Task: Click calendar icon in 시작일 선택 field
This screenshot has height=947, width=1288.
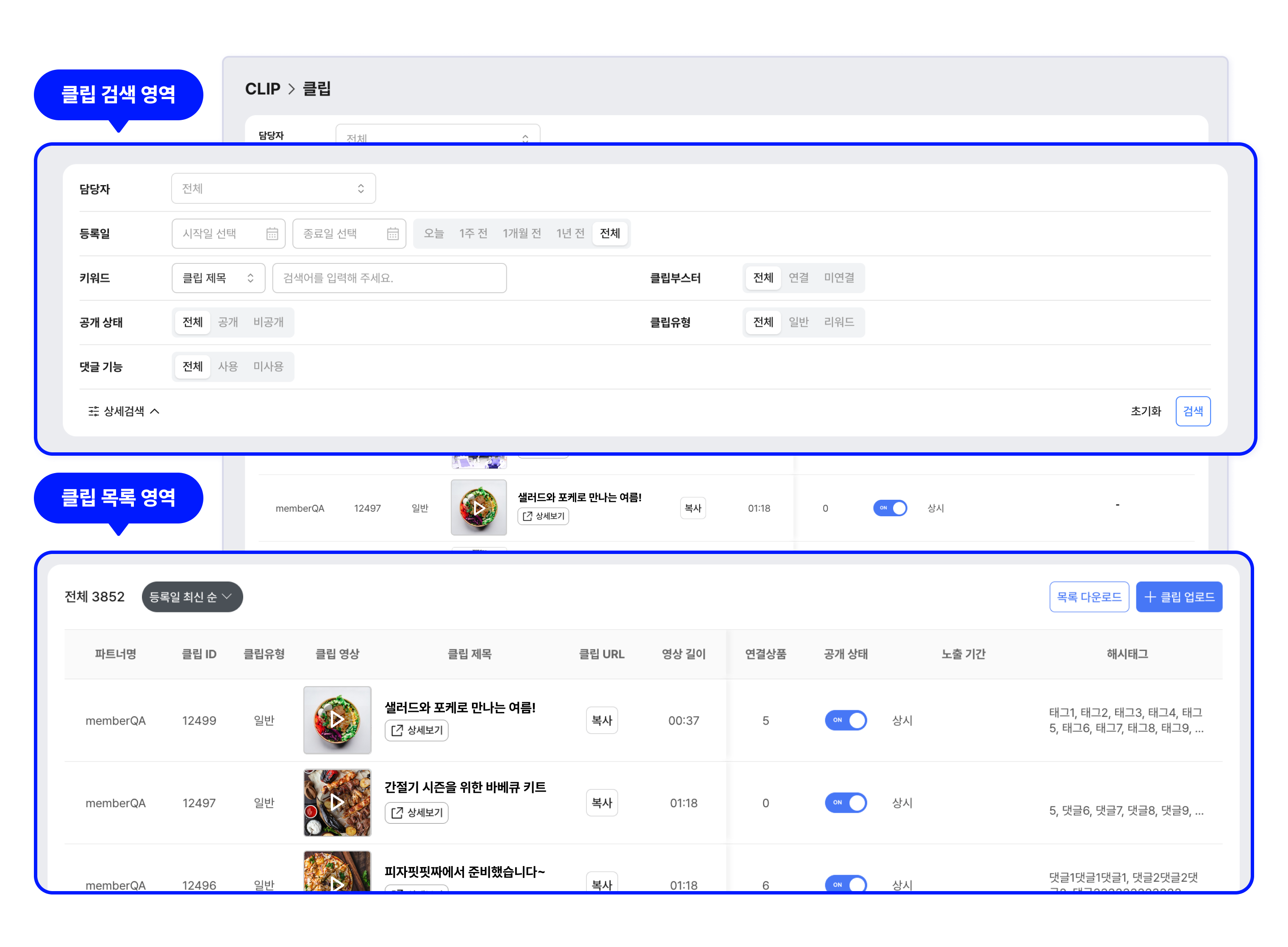Action: 272,233
